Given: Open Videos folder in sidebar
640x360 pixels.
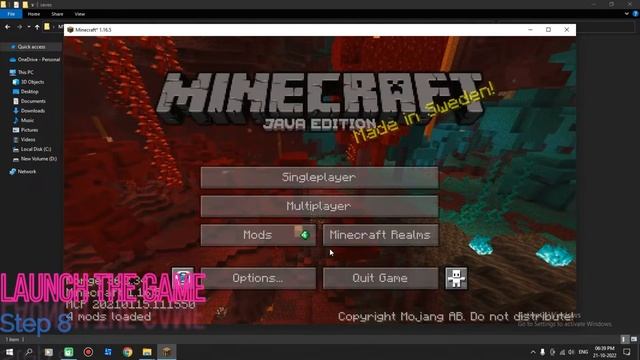Looking at the screenshot, I should [x=24, y=140].
